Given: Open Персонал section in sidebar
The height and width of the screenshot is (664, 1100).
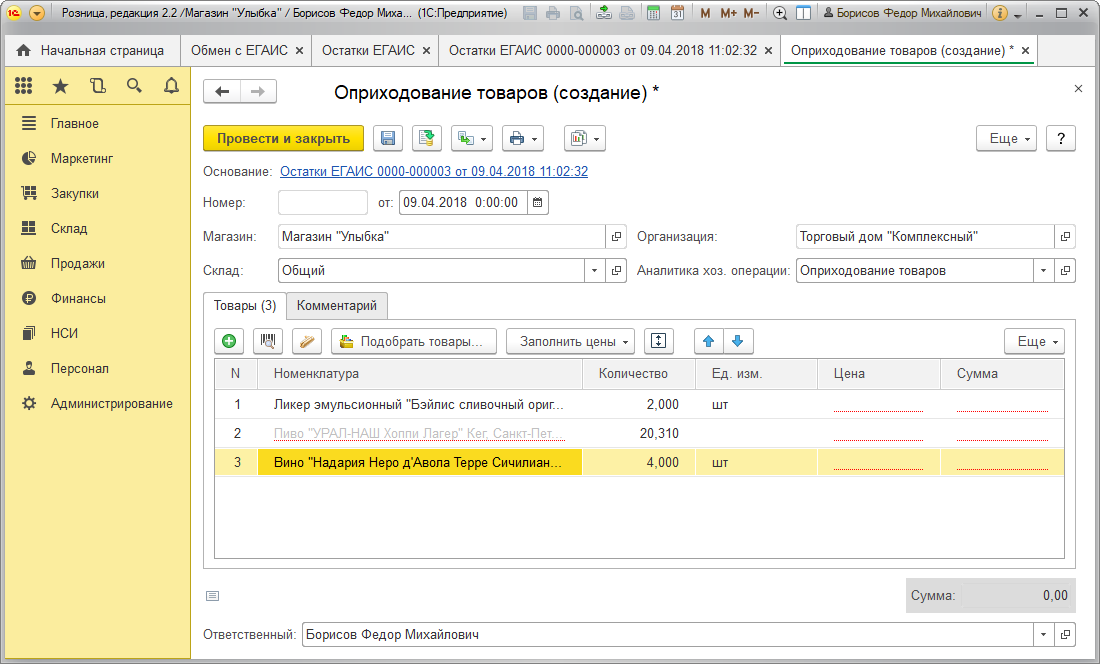Looking at the screenshot, I should 79,369.
